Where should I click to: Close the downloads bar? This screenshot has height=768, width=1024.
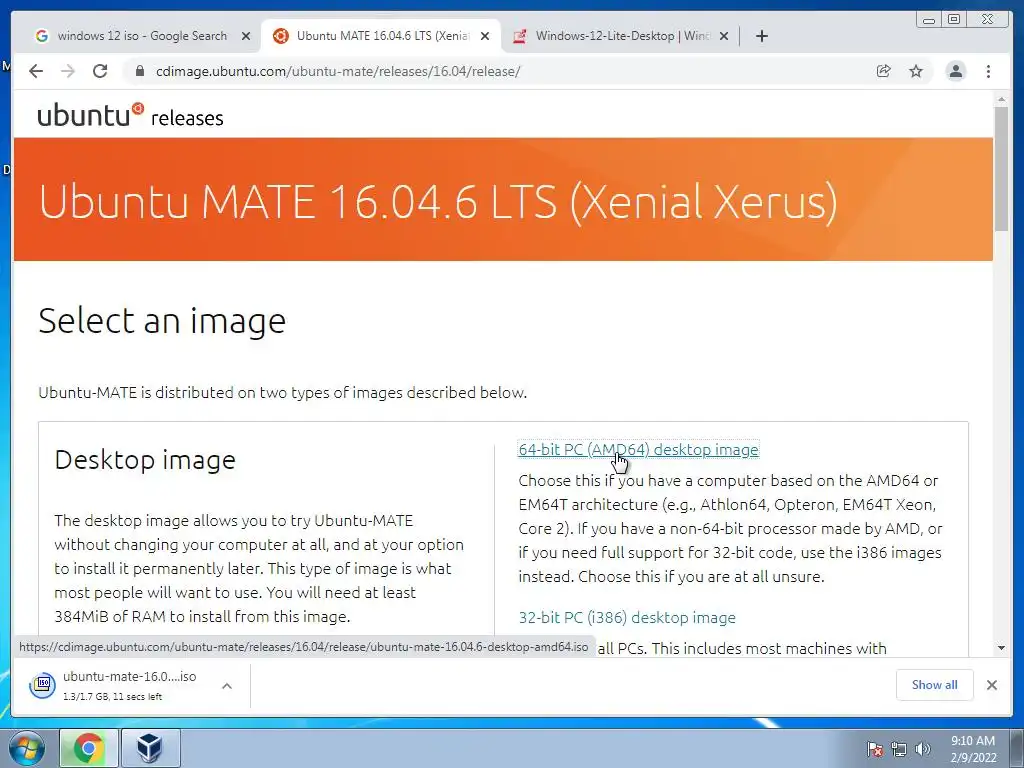pos(992,684)
